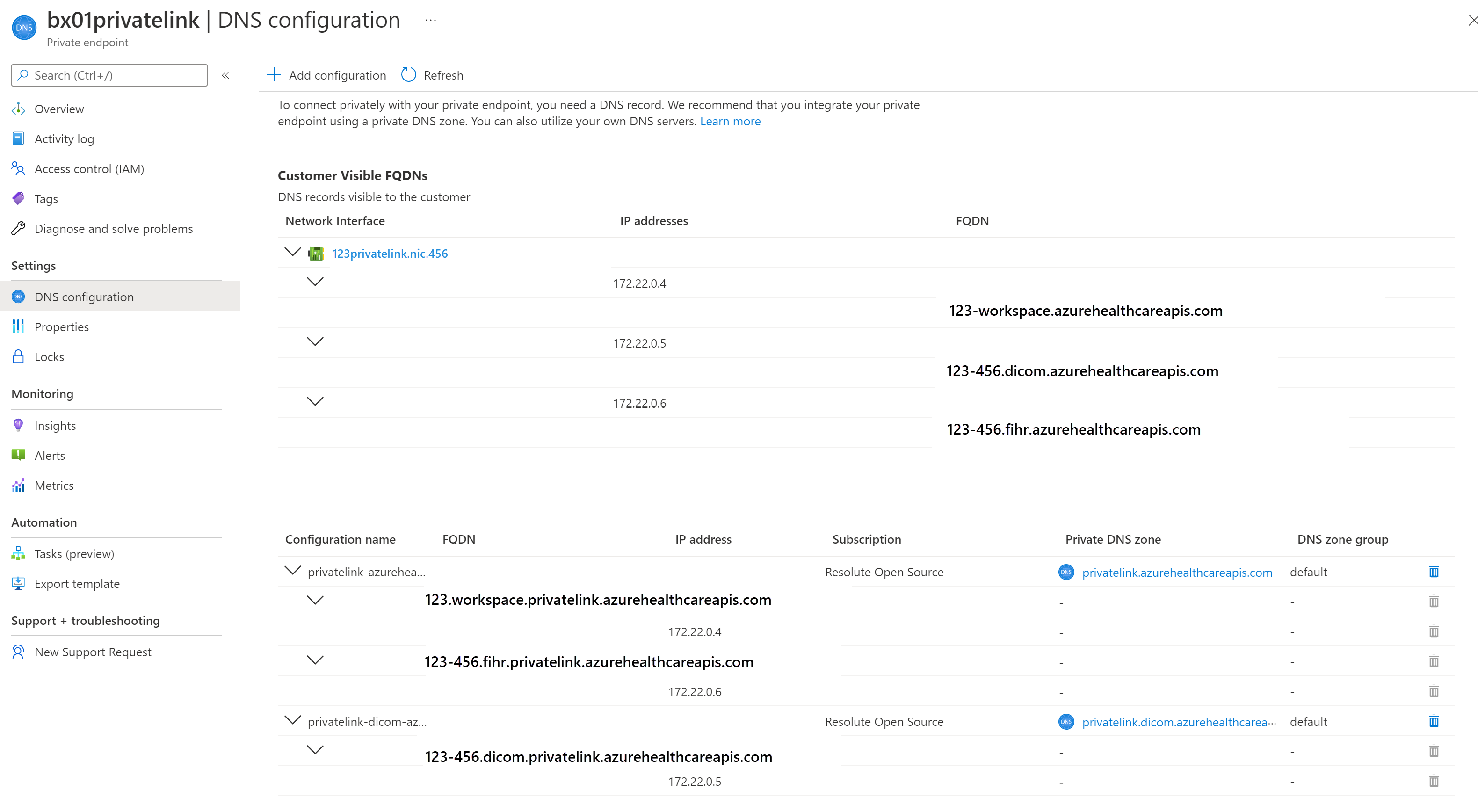The height and width of the screenshot is (812, 1478).
Task: Click the Activity log icon in sidebar
Action: 19,138
